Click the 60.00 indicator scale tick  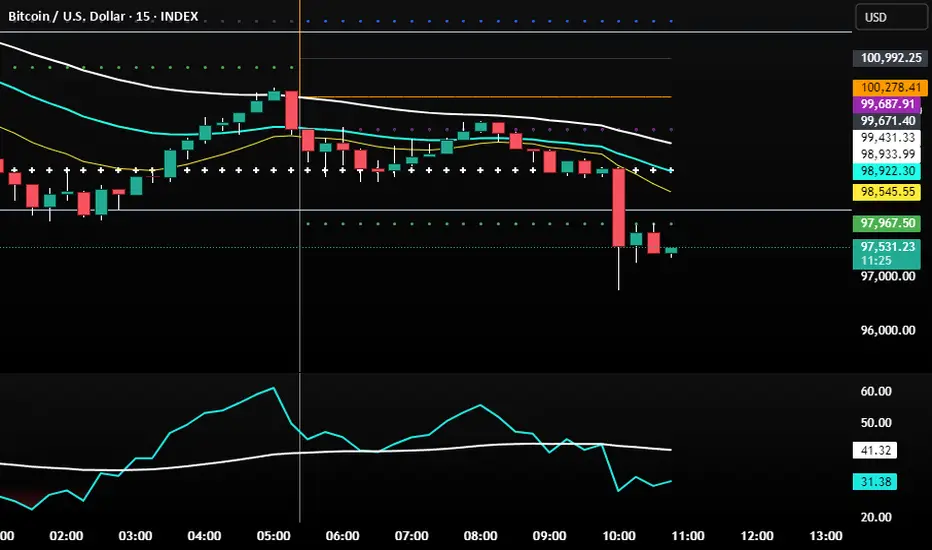876,391
